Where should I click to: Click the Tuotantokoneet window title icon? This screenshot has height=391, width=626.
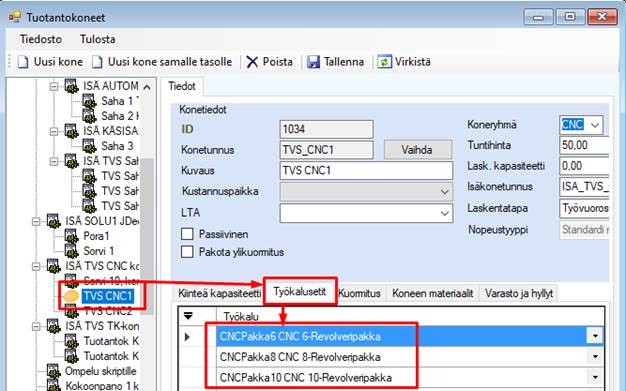tap(14, 17)
